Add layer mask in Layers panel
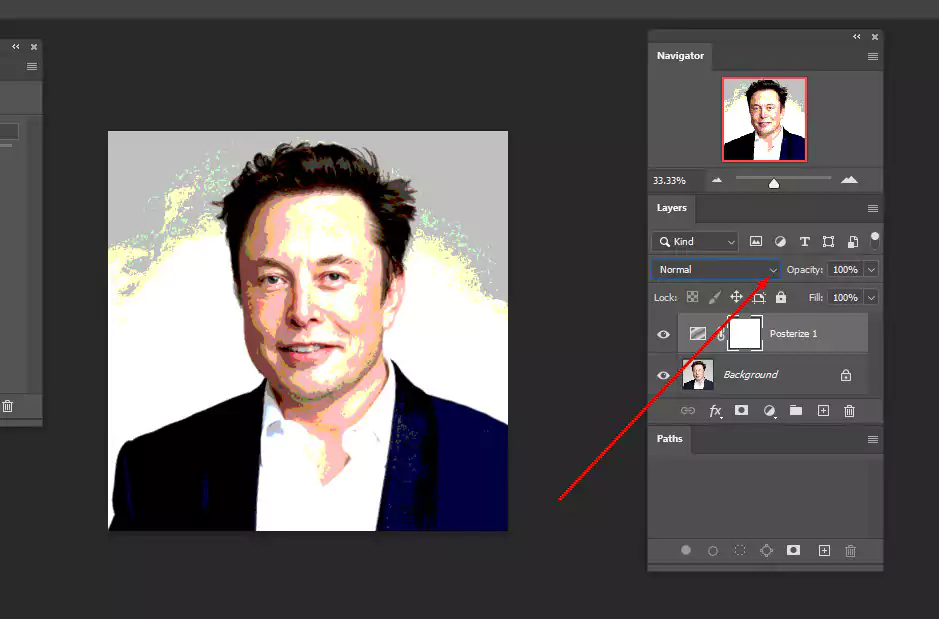Screen dimensions: 939x619 (741, 410)
